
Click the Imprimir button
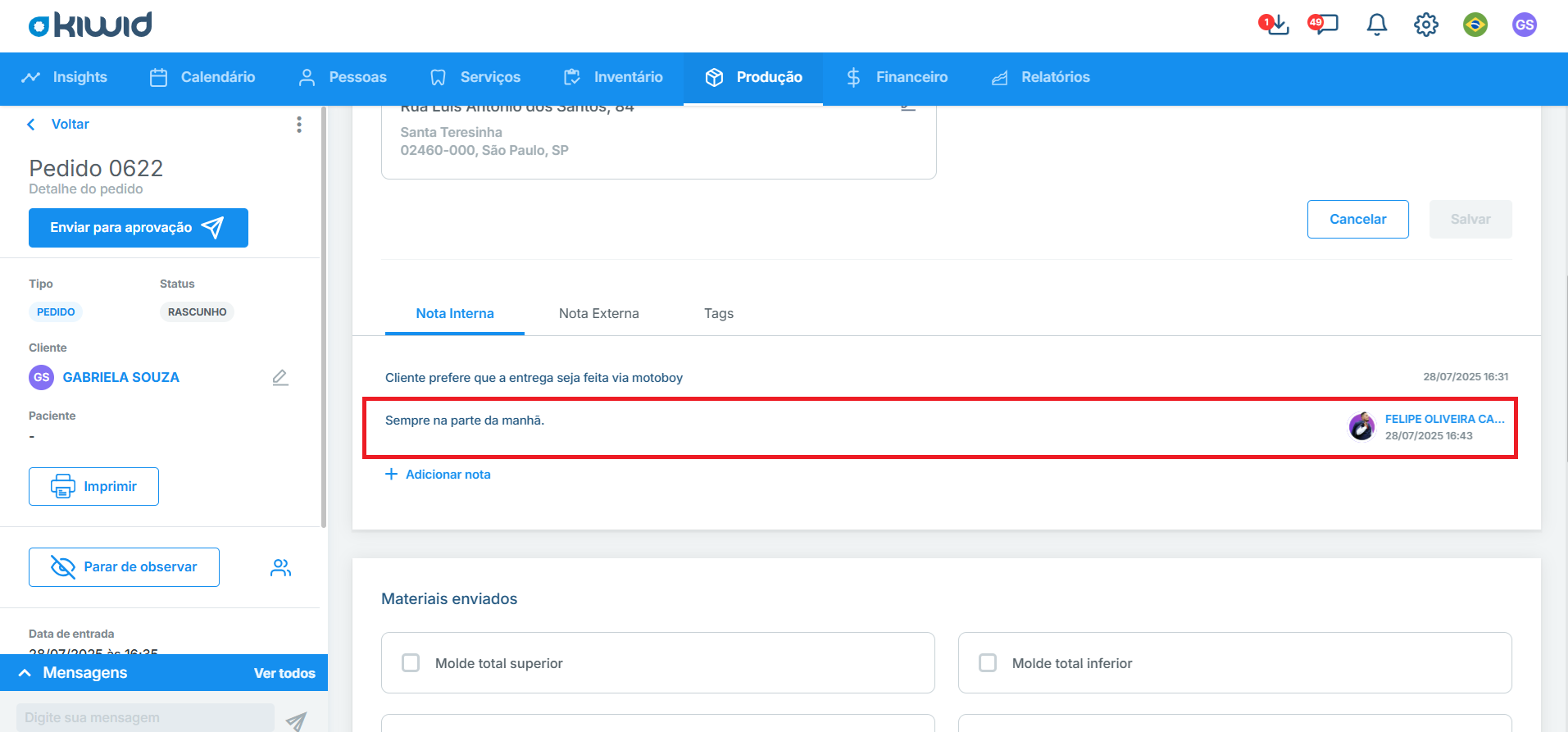coord(93,486)
